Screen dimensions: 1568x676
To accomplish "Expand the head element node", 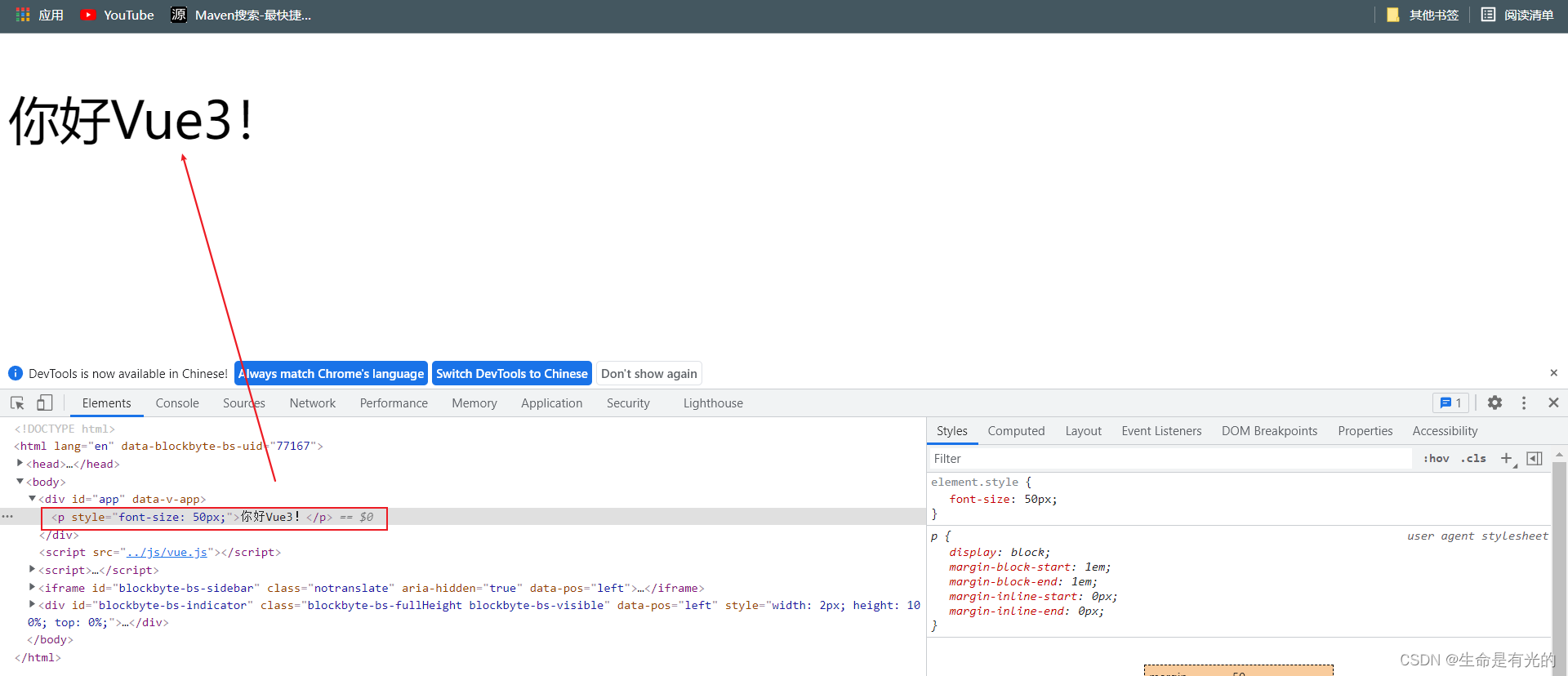I will point(20,463).
